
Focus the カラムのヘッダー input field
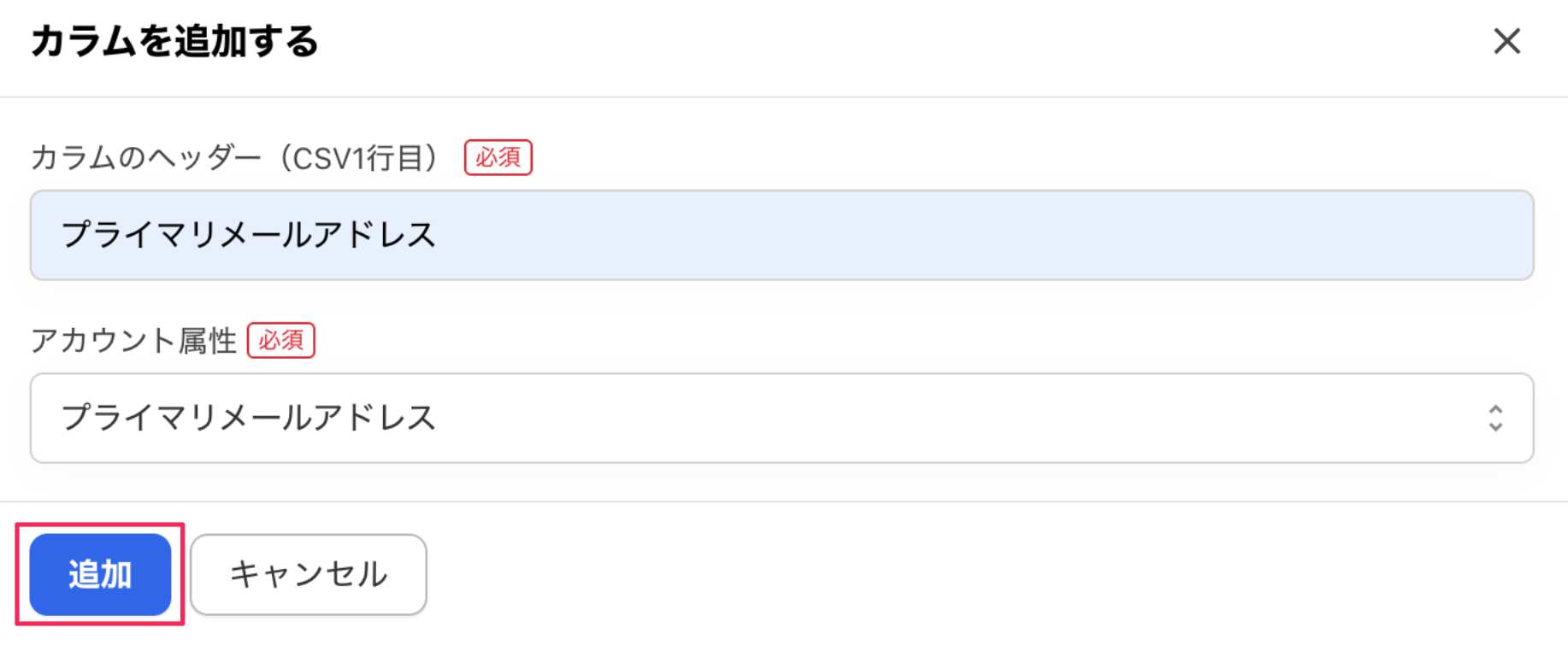781,235
